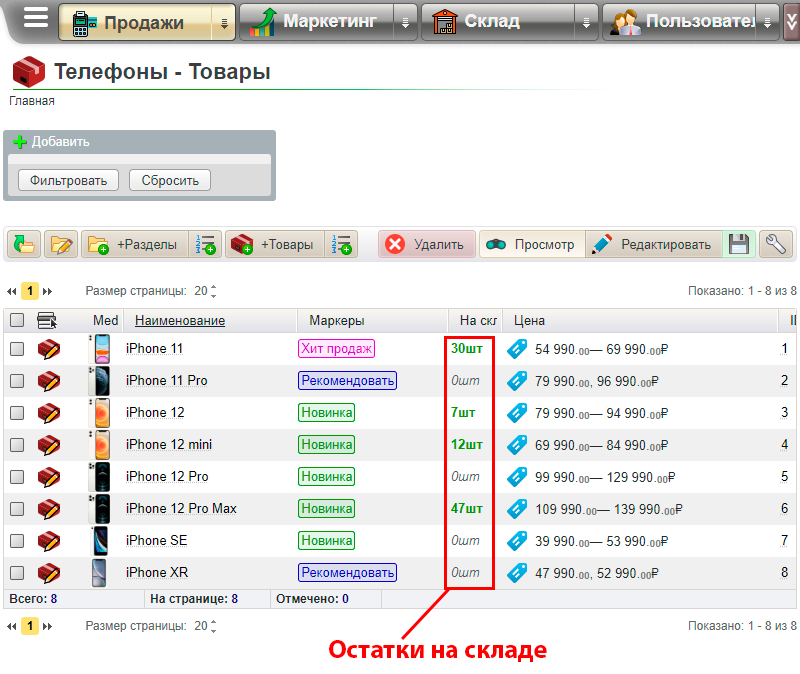Open the wrench settings tool

(x=776, y=244)
